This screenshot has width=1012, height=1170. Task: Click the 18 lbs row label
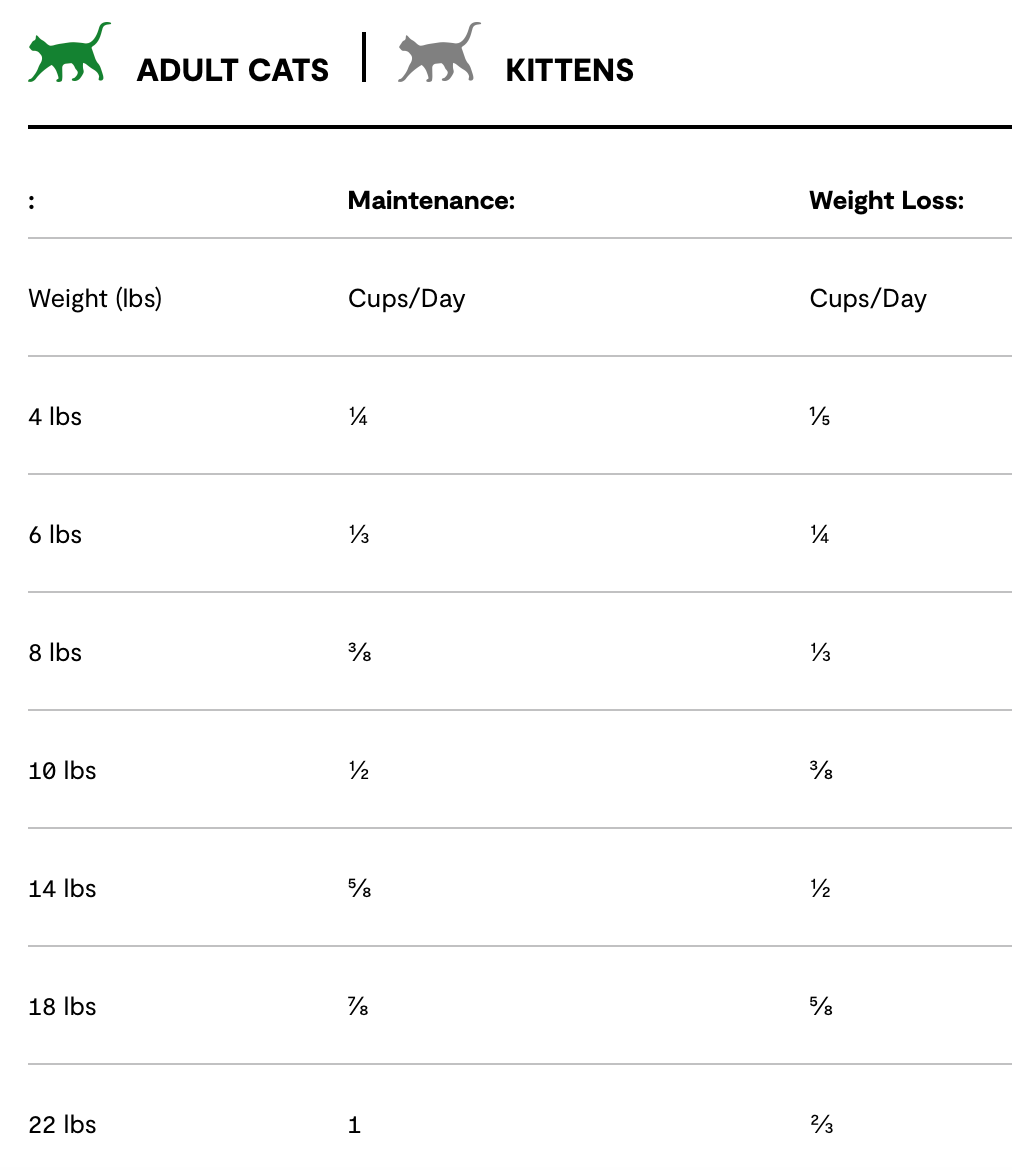click(62, 1006)
